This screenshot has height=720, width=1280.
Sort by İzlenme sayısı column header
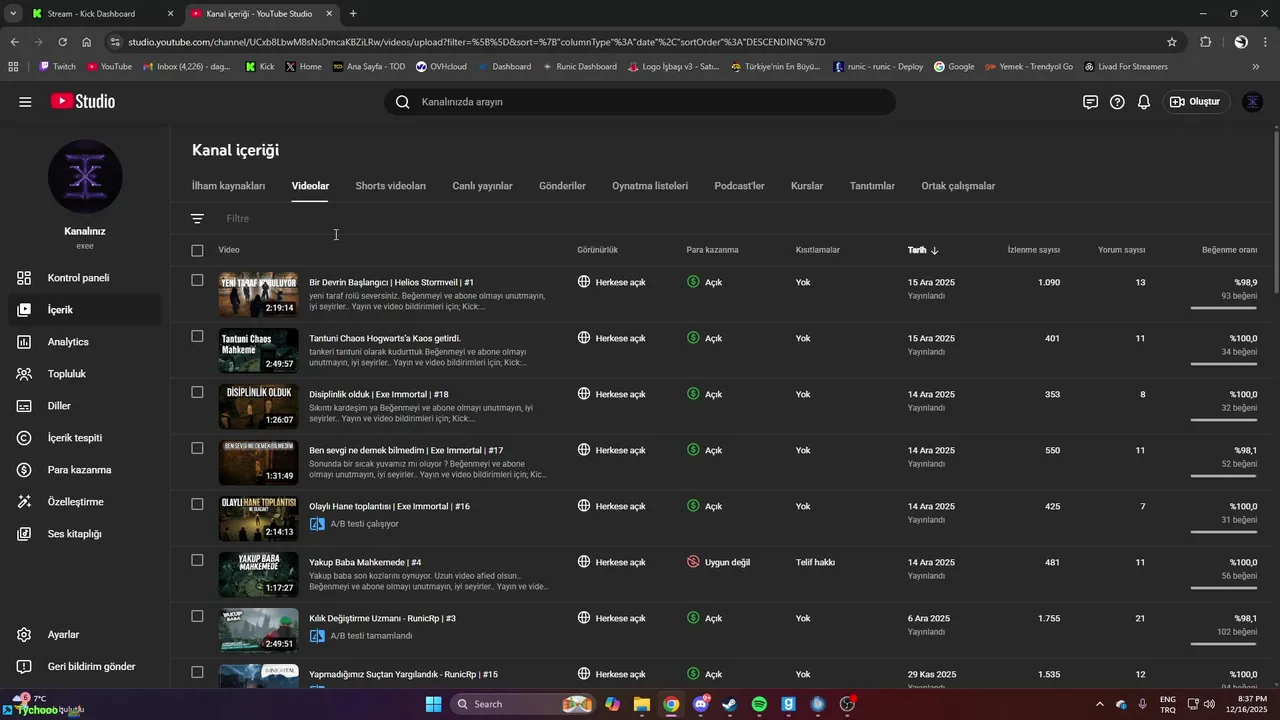(1033, 250)
